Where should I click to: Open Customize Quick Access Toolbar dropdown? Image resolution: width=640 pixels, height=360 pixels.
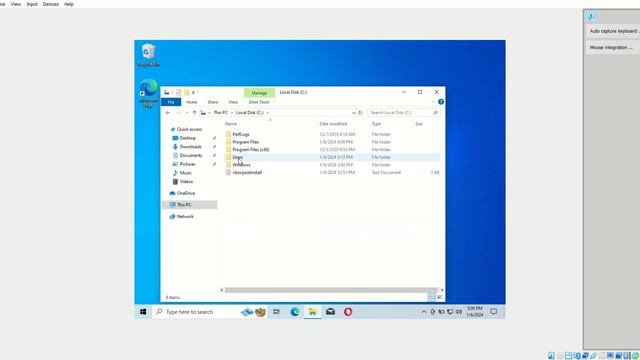click(193, 93)
